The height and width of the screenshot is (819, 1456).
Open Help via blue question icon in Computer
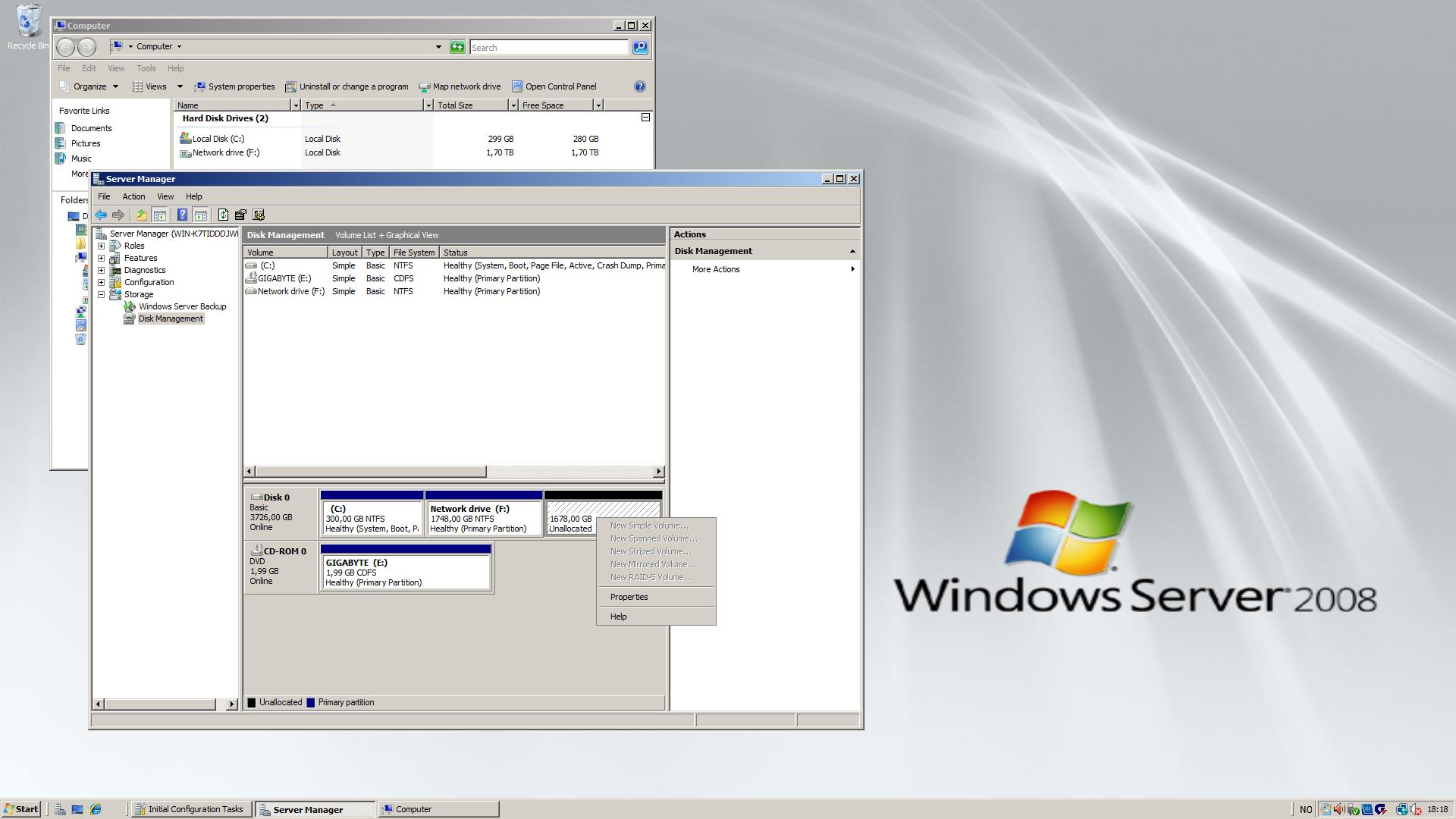tap(639, 86)
